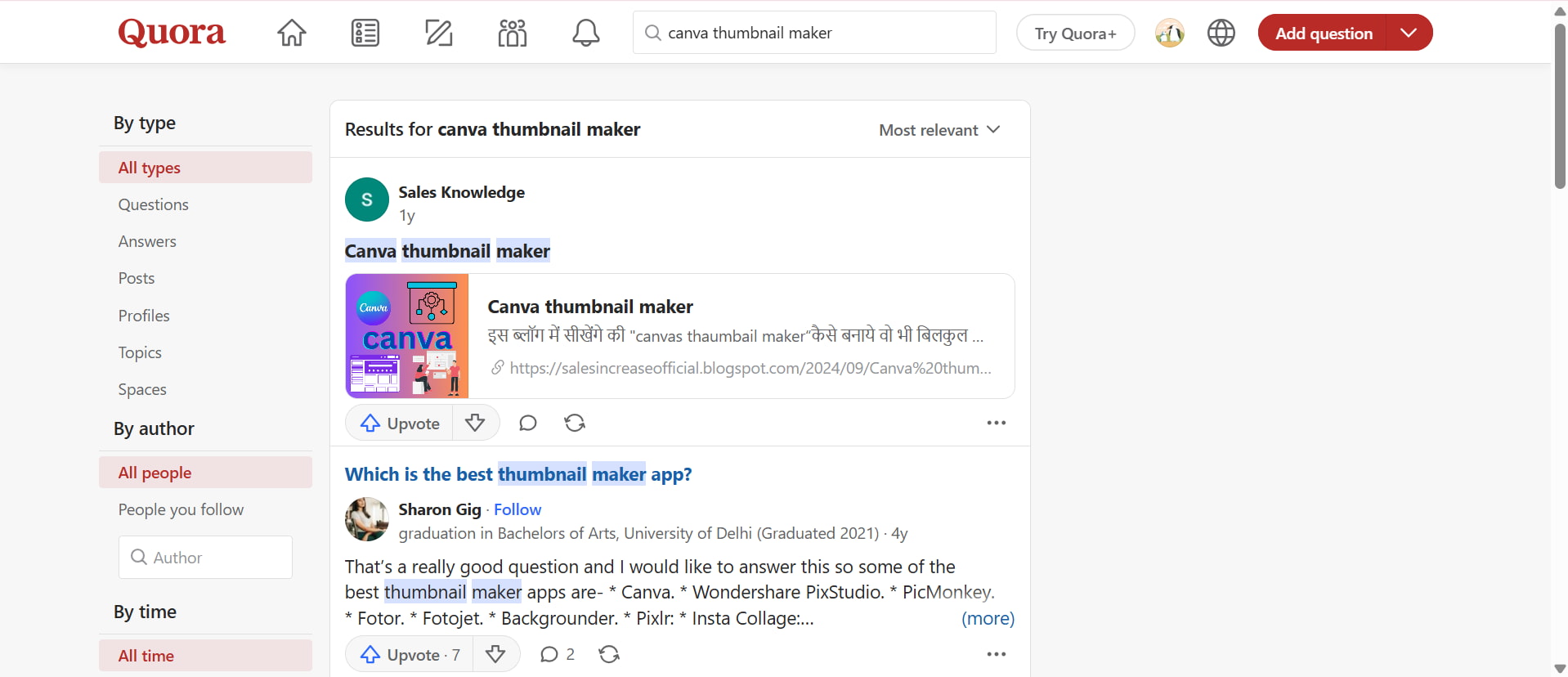Open Sharon Gig's profile photo

[x=367, y=519]
